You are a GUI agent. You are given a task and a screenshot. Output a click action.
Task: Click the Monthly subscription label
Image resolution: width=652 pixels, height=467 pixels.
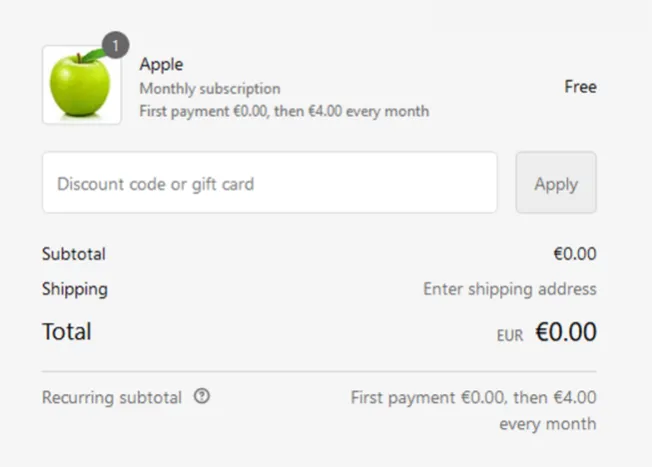coord(210,89)
